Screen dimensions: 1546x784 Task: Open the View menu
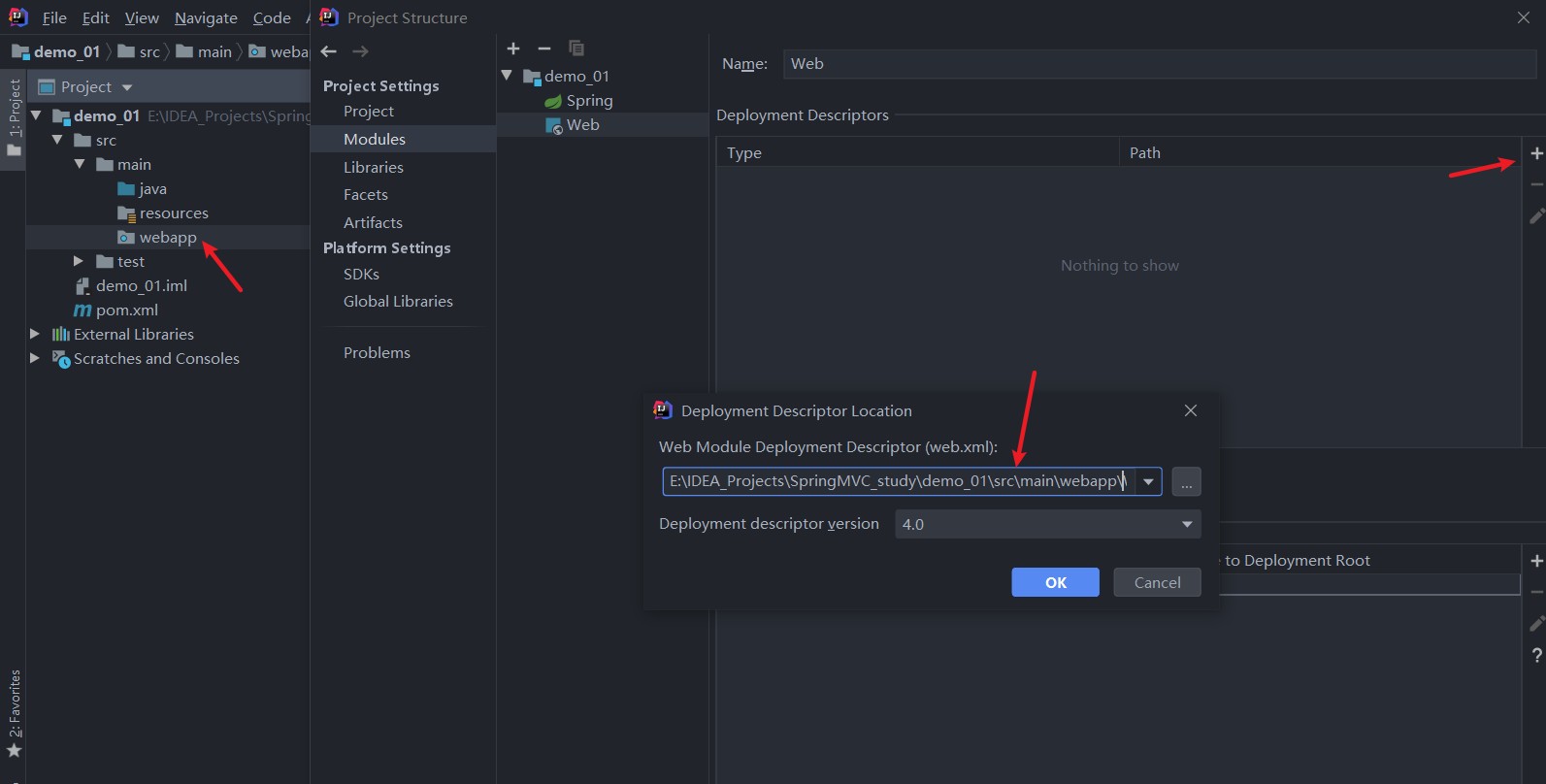coord(142,17)
